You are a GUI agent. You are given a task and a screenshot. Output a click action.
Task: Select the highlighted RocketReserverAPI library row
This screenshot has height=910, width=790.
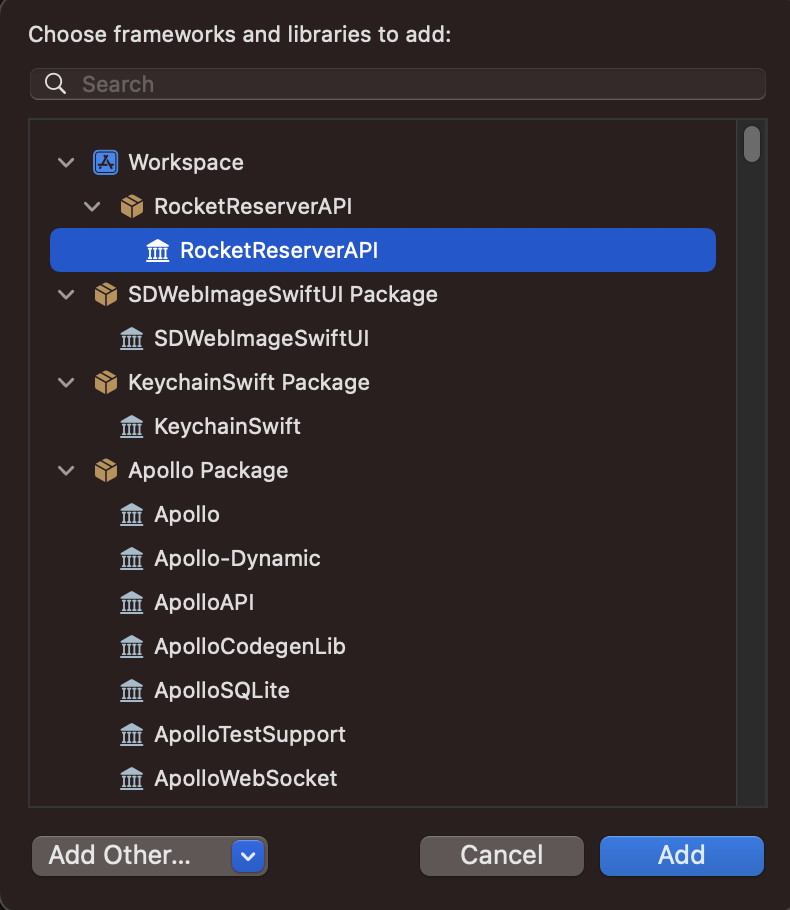383,250
